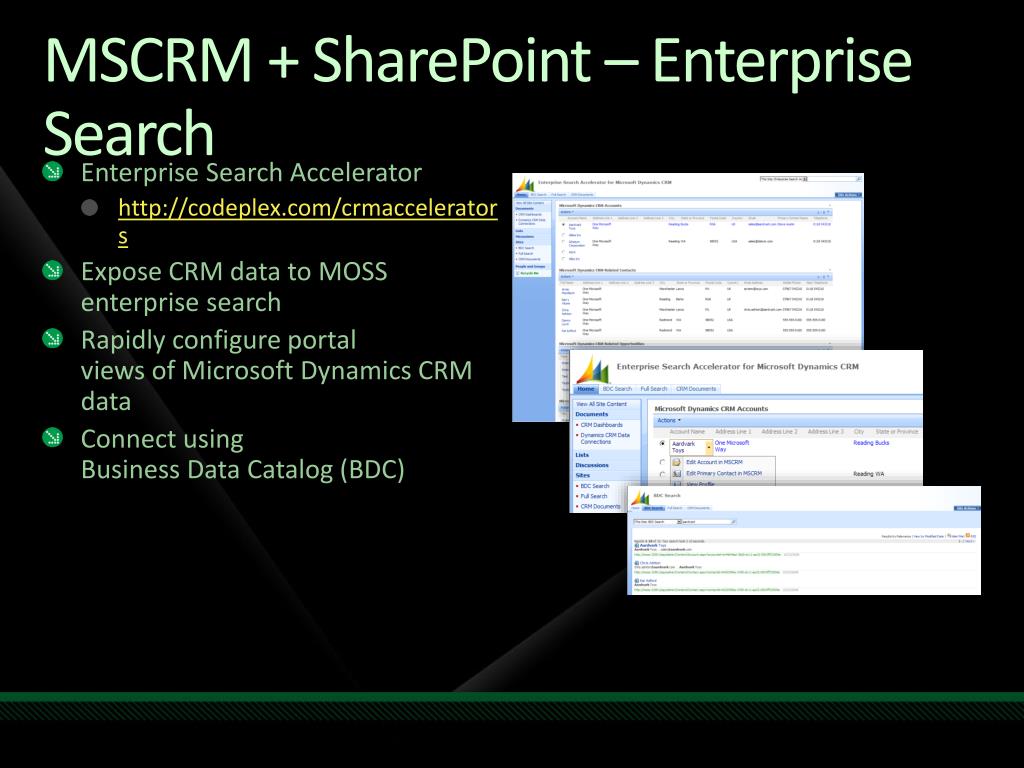The image size is (1024, 768).
Task: Sort by State or Province column header
Action: point(897,432)
